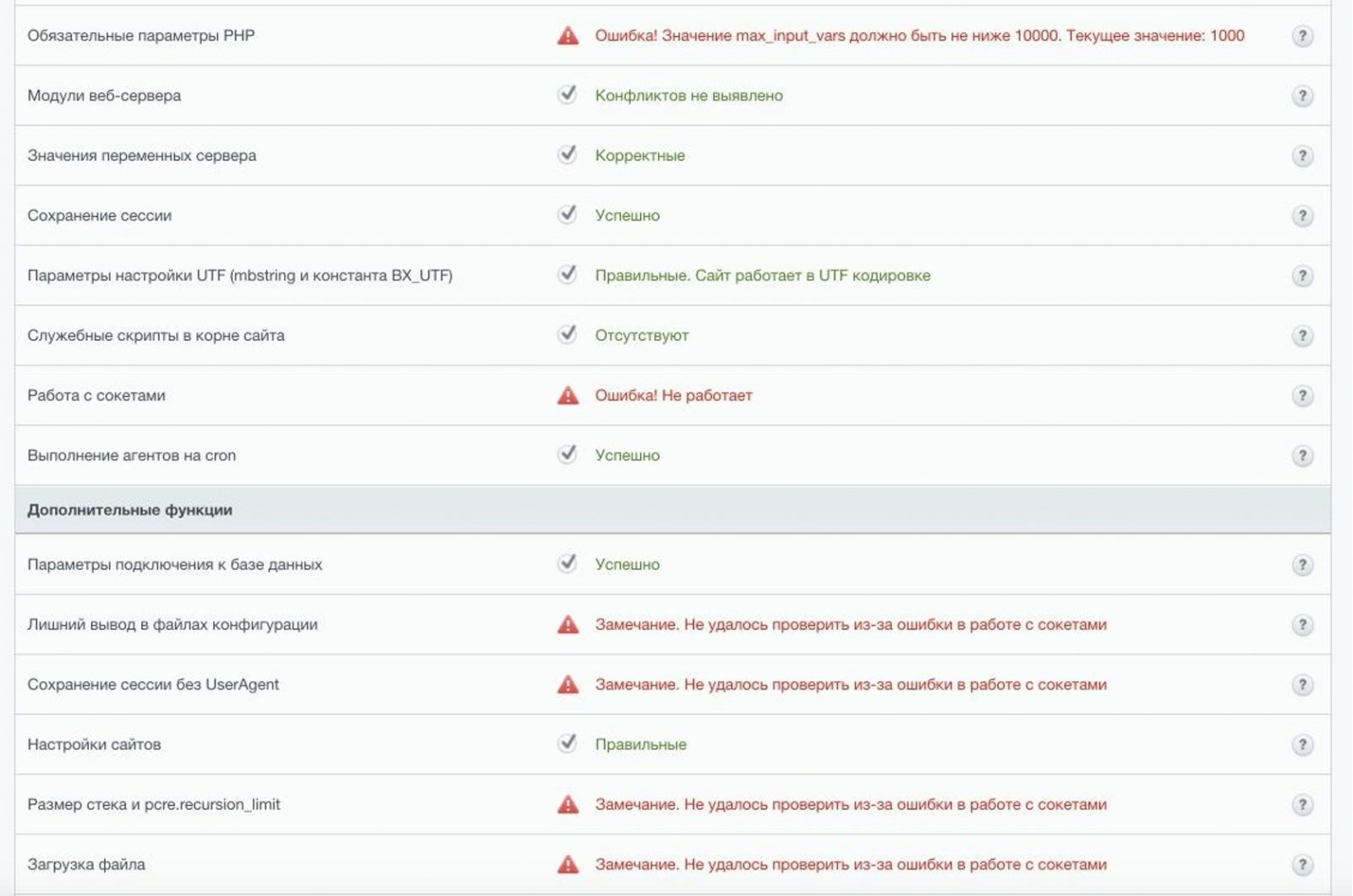The width and height of the screenshot is (1353, 896).
Task: Open help for Параметры подключения к базе данных
Action: click(1302, 565)
